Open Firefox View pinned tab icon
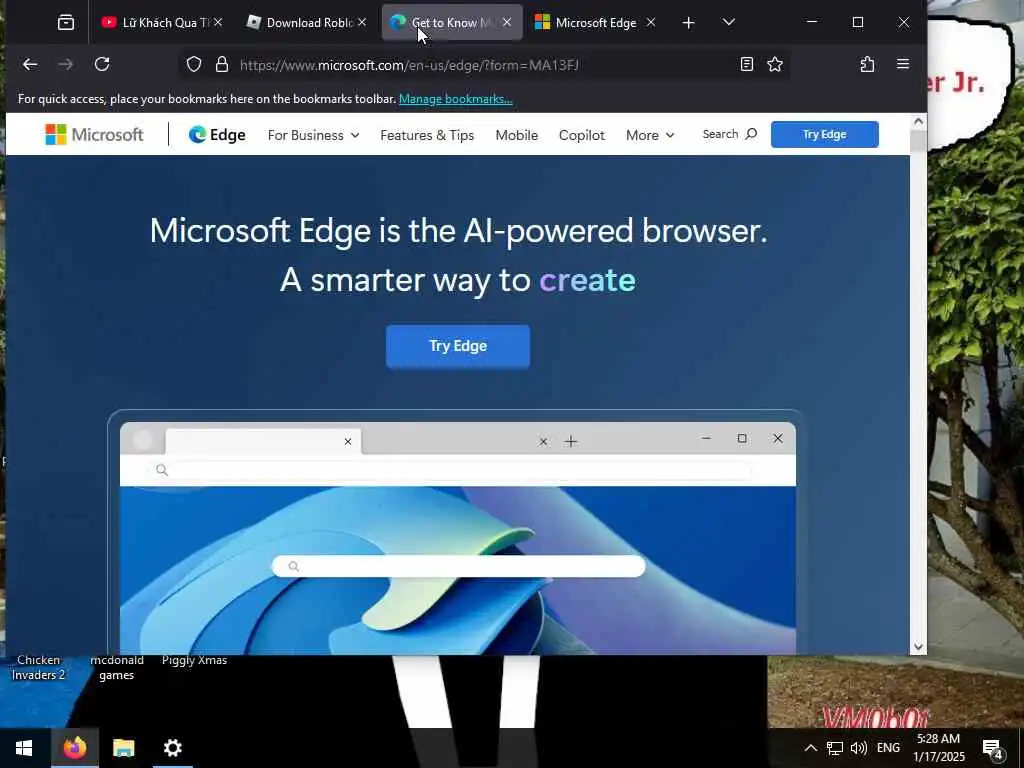Viewport: 1024px width, 768px height. tap(66, 23)
